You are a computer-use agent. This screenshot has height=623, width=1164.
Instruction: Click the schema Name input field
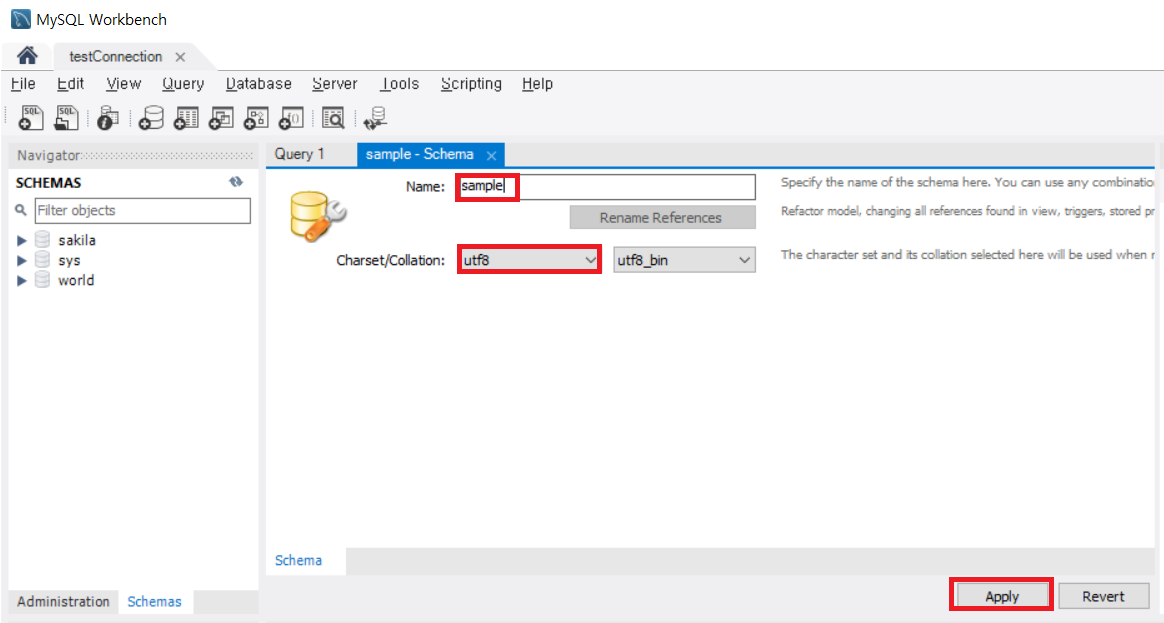pyautogui.click(x=606, y=186)
